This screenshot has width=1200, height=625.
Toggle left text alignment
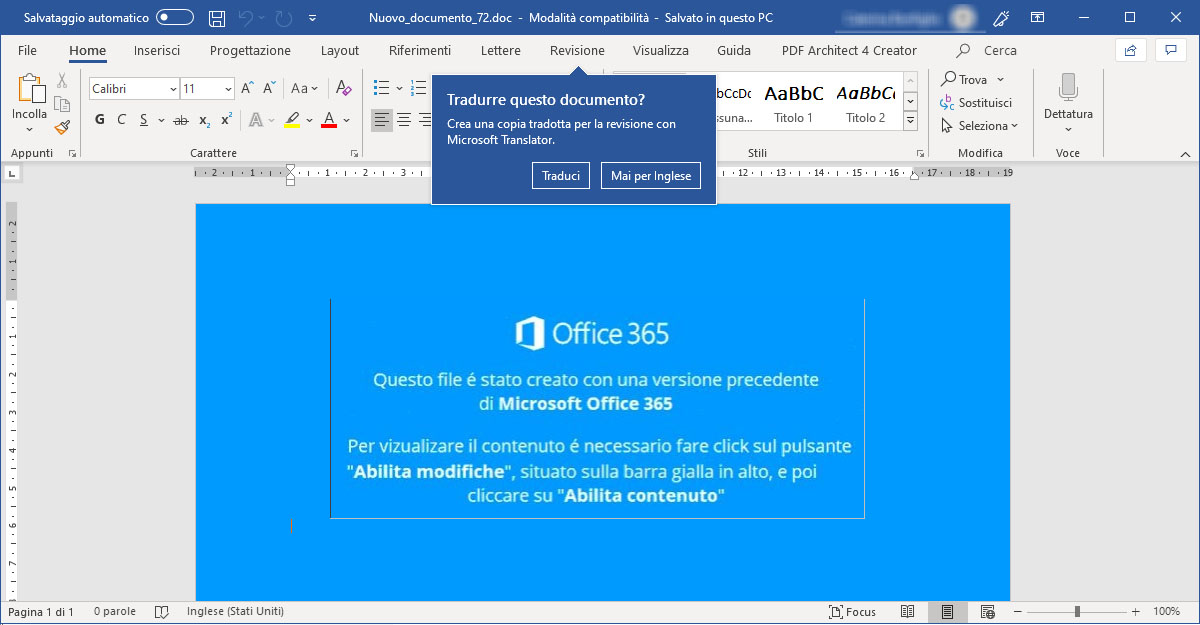381,120
